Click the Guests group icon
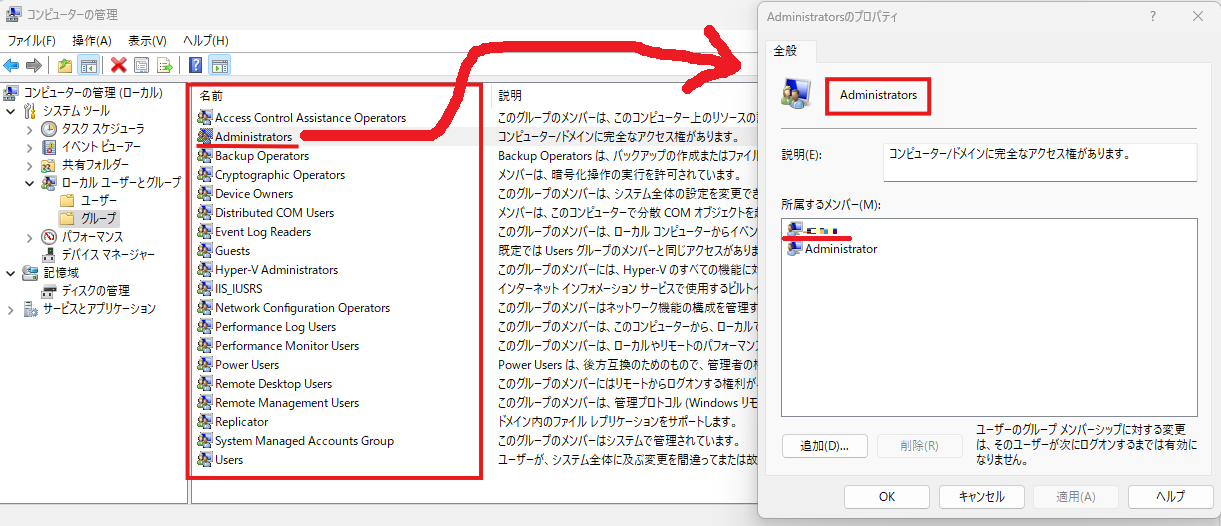The height and width of the screenshot is (526, 1221). [x=205, y=250]
